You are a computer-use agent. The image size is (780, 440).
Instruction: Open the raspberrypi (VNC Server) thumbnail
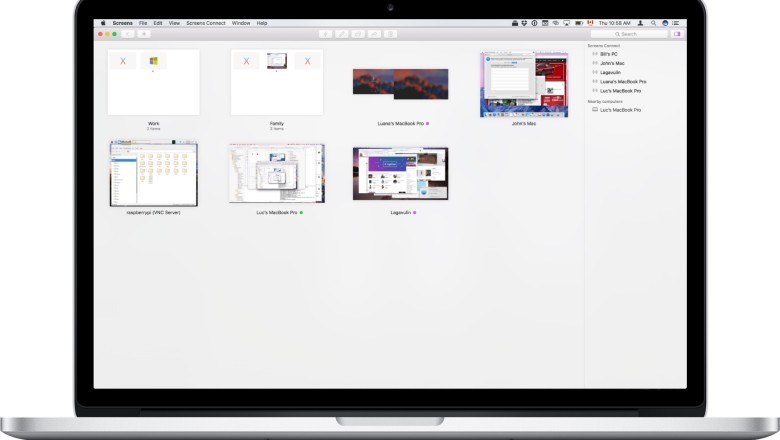click(153, 174)
